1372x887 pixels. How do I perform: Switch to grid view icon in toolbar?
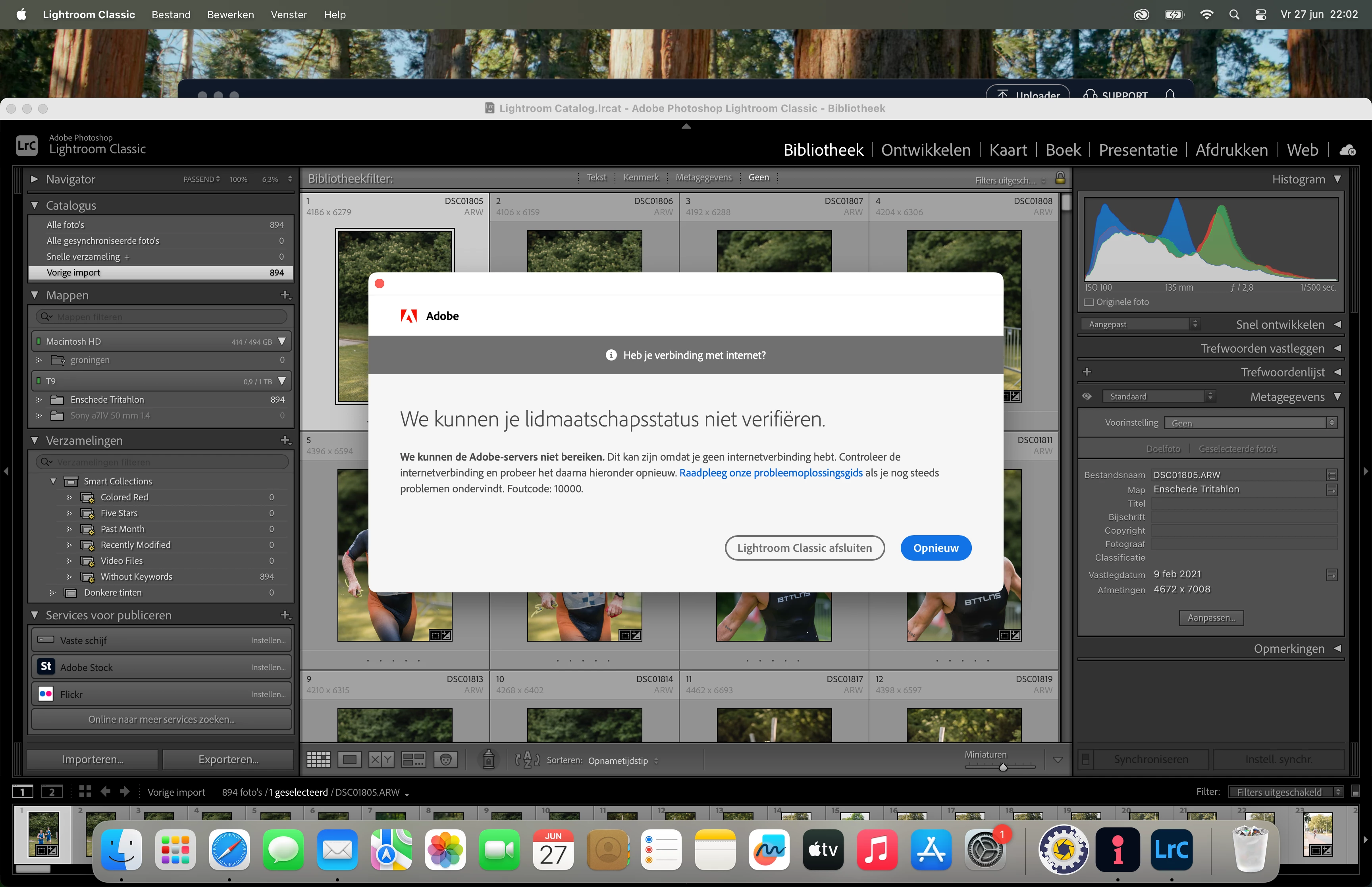point(318,760)
